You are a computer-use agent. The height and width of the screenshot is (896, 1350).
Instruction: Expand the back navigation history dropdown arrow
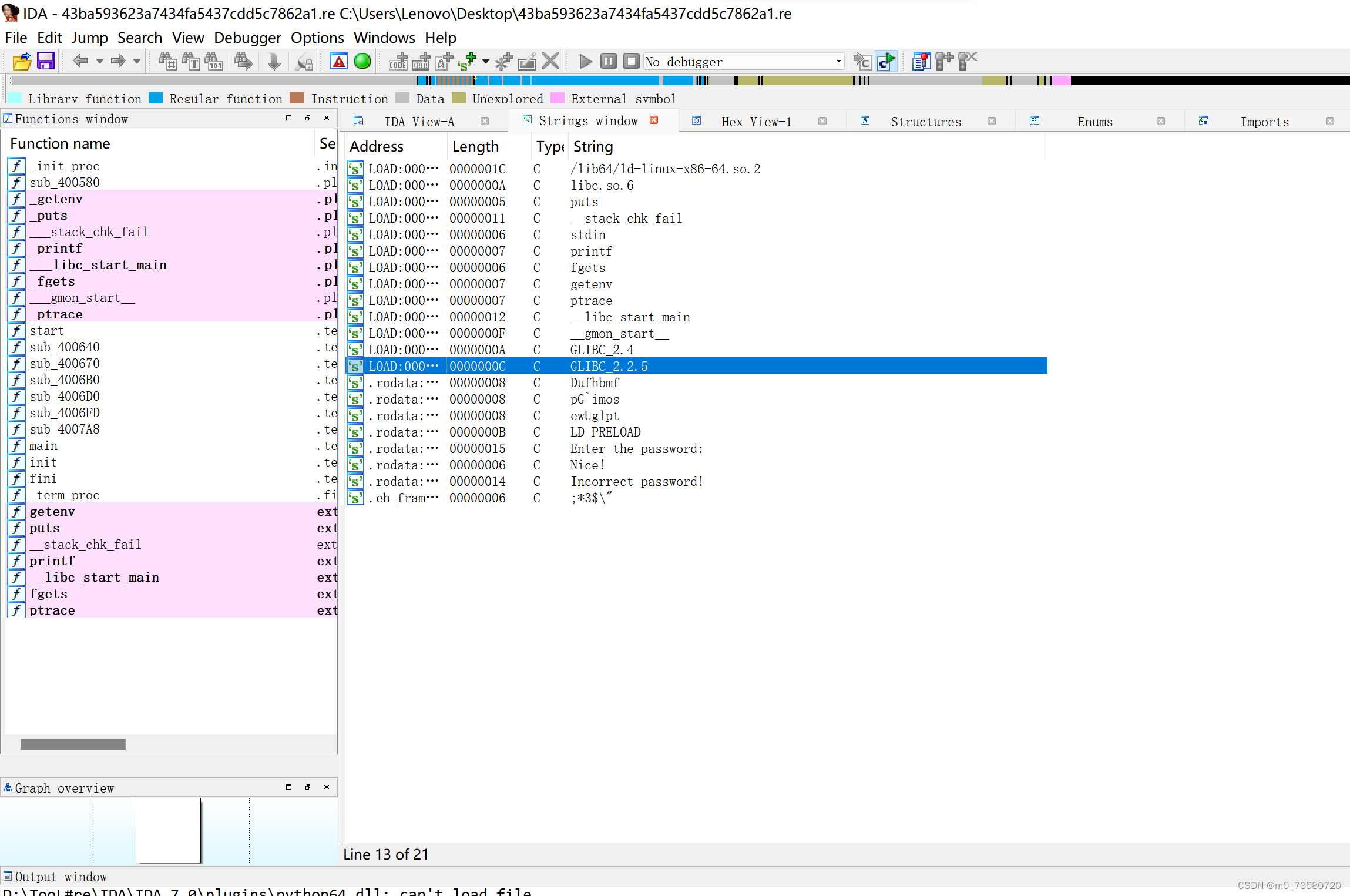100,61
